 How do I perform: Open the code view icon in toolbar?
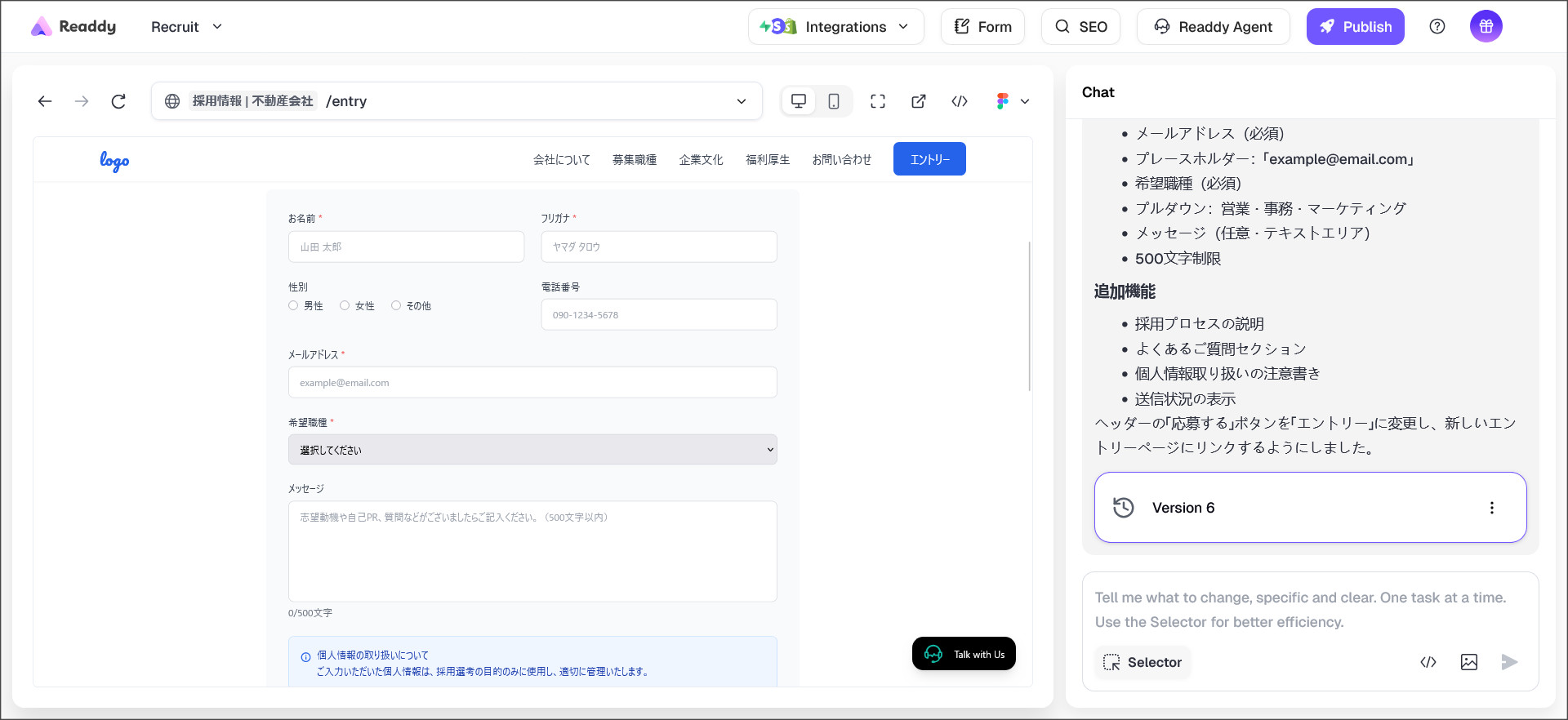pyautogui.click(x=960, y=101)
